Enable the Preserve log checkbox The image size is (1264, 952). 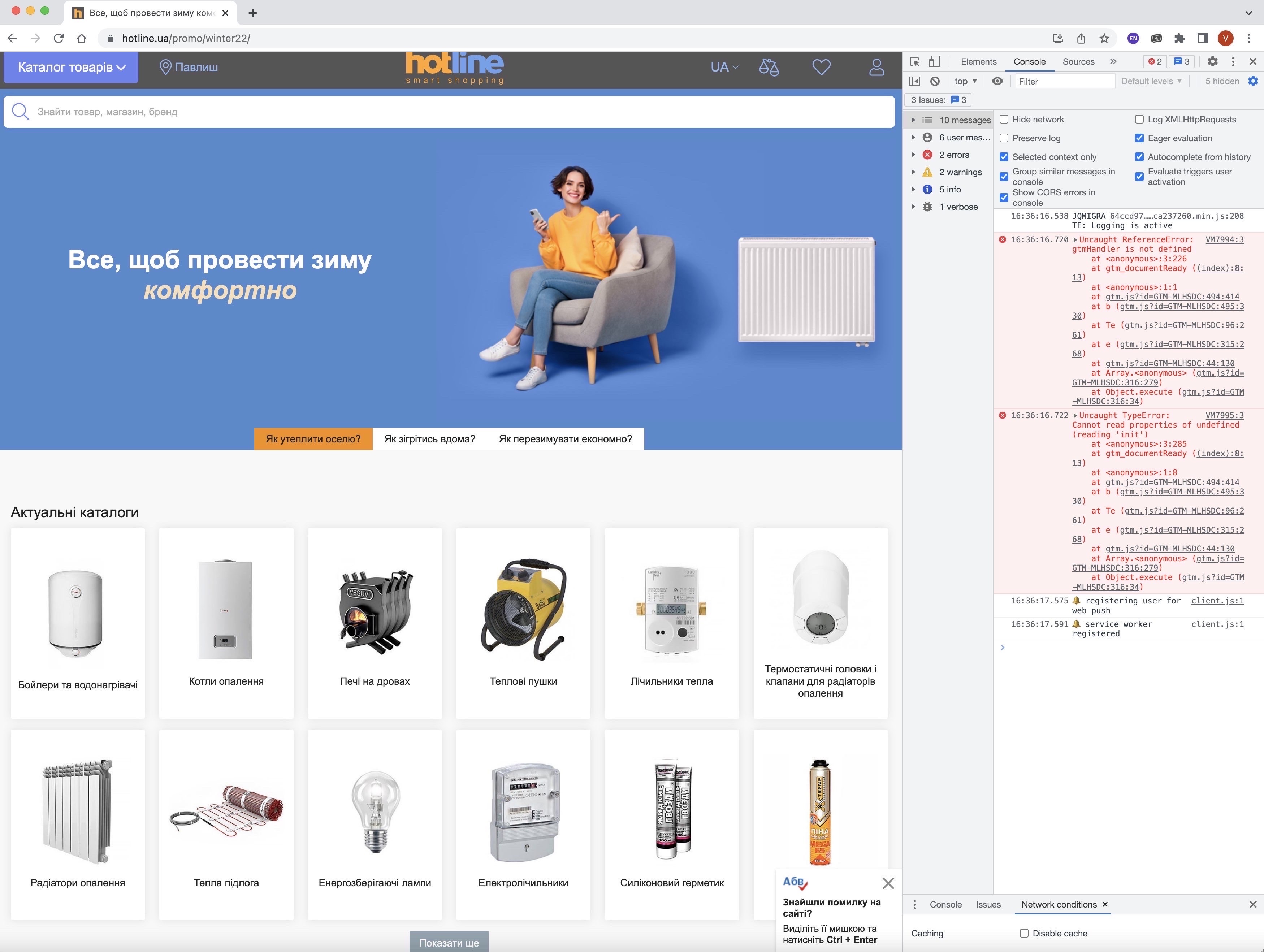1004,138
